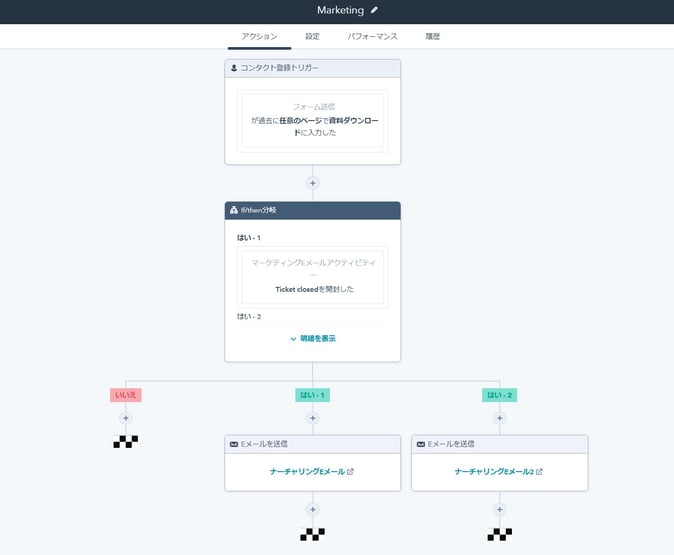674x555 pixels.
Task: Select the フォーム送信 trigger condition box
Action: 312,121
